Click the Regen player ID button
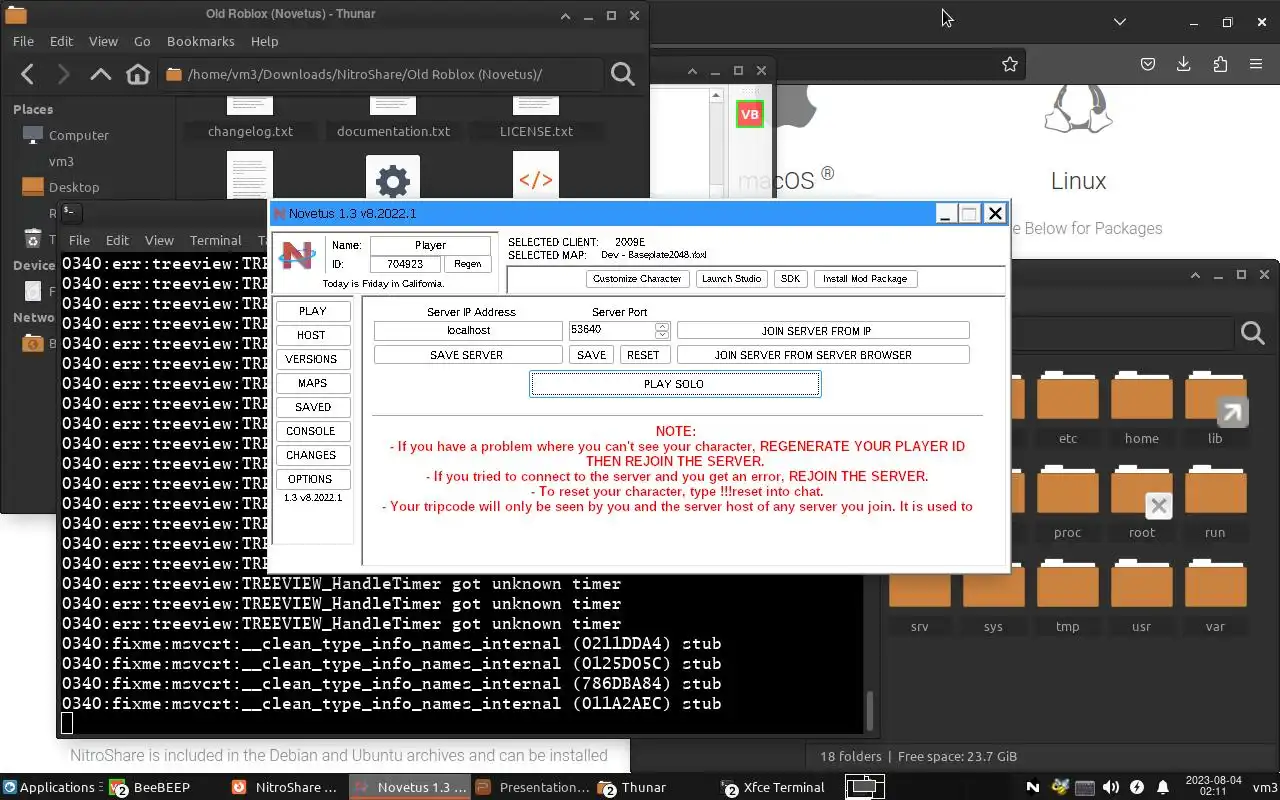This screenshot has width=1280, height=800. click(x=468, y=264)
